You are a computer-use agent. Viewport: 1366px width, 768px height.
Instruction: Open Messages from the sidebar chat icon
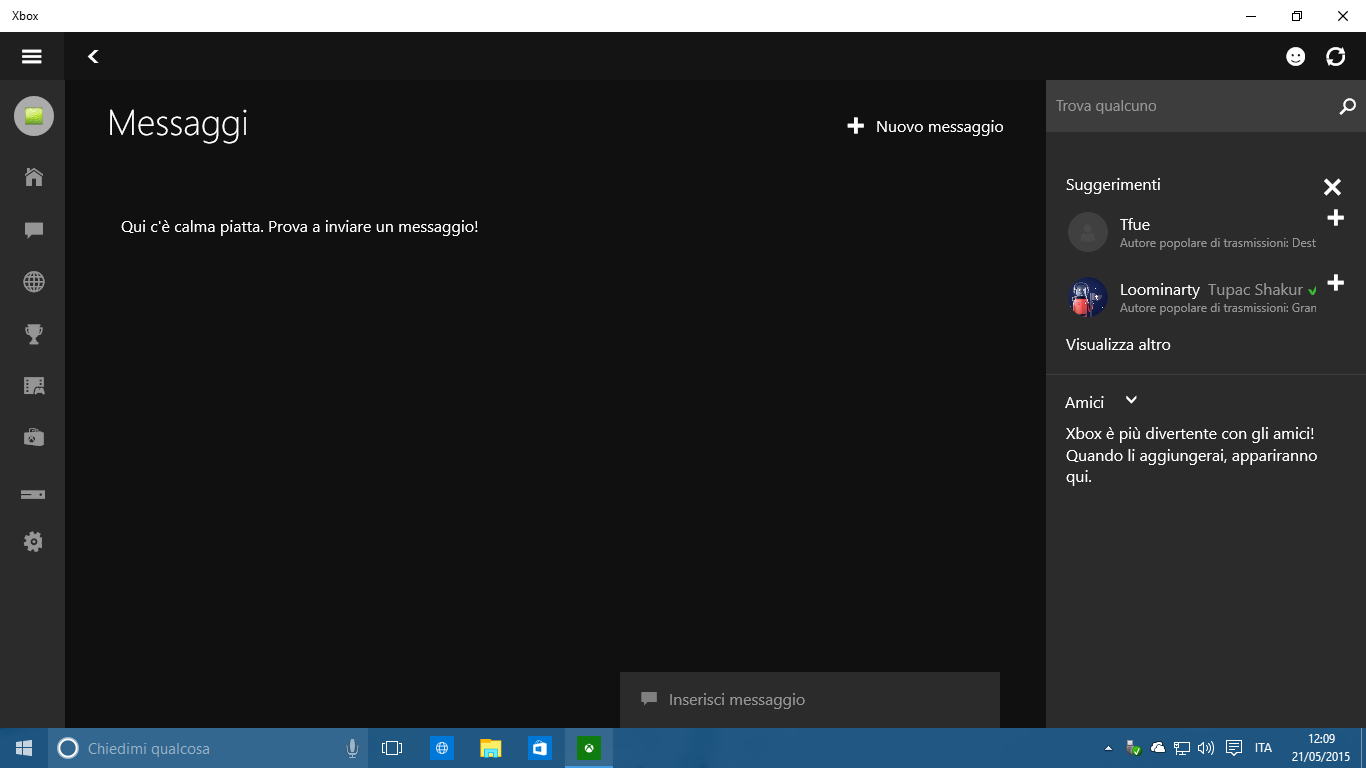tap(34, 230)
